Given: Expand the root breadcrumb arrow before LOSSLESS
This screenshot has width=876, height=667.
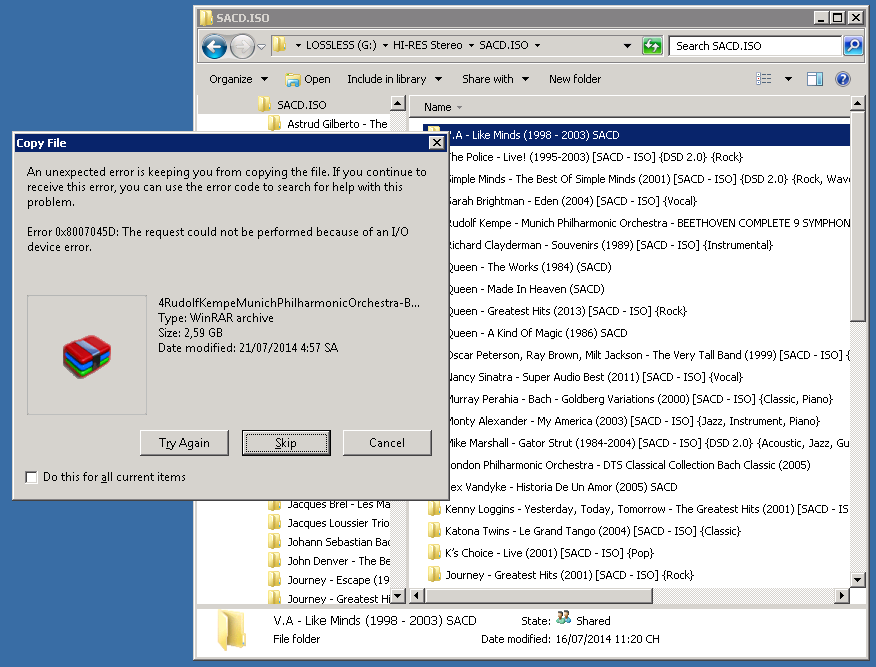Looking at the screenshot, I should [x=298, y=45].
